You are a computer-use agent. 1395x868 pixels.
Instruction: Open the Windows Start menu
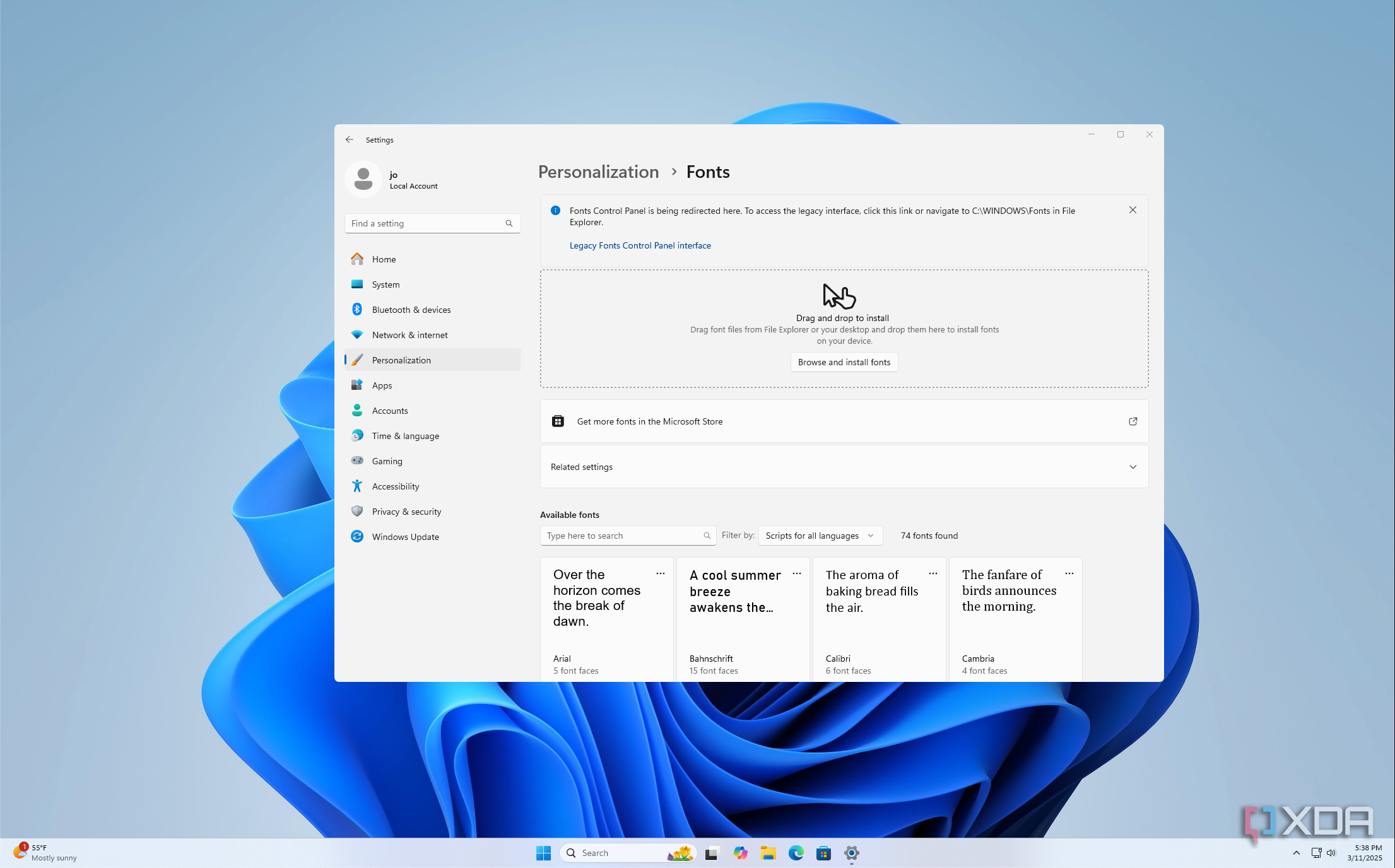point(543,853)
